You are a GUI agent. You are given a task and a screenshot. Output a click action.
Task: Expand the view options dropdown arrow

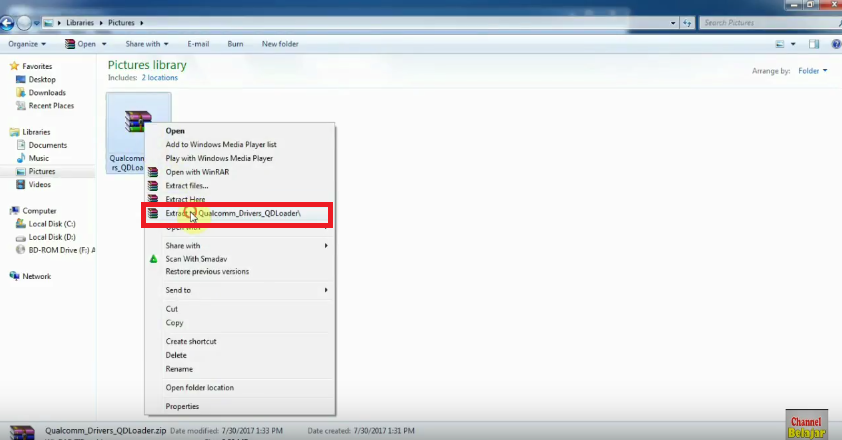[793, 44]
